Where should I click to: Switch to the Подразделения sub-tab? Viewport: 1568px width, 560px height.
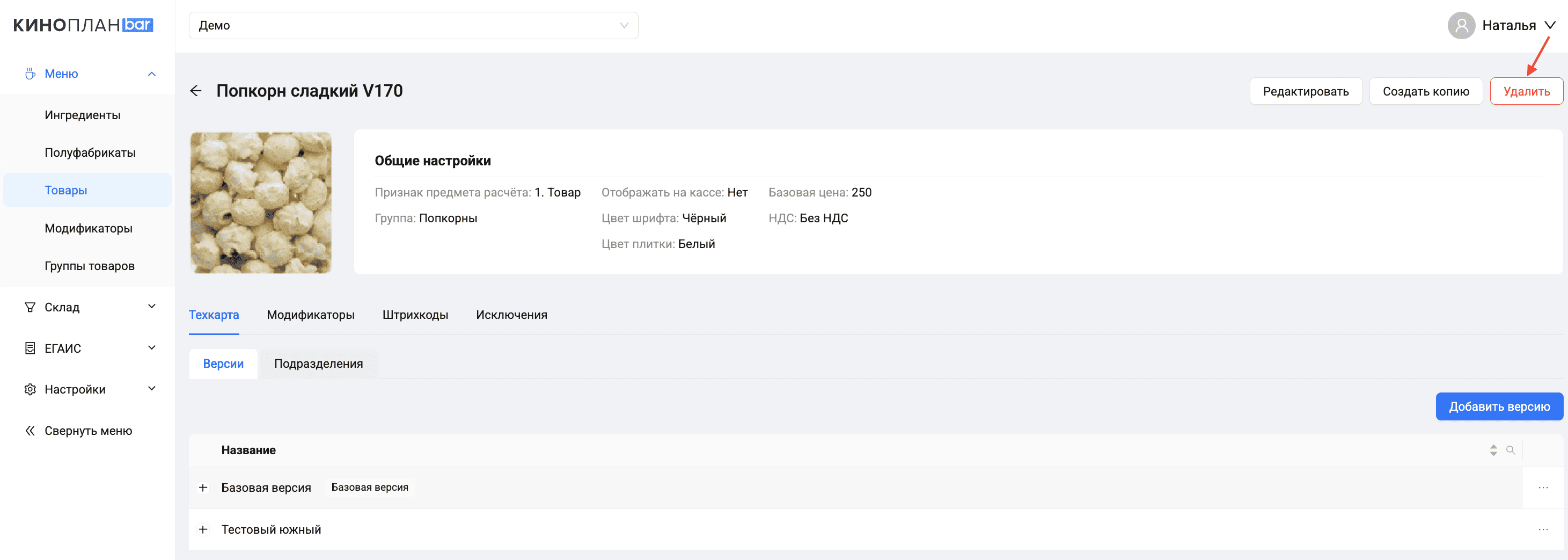point(318,364)
